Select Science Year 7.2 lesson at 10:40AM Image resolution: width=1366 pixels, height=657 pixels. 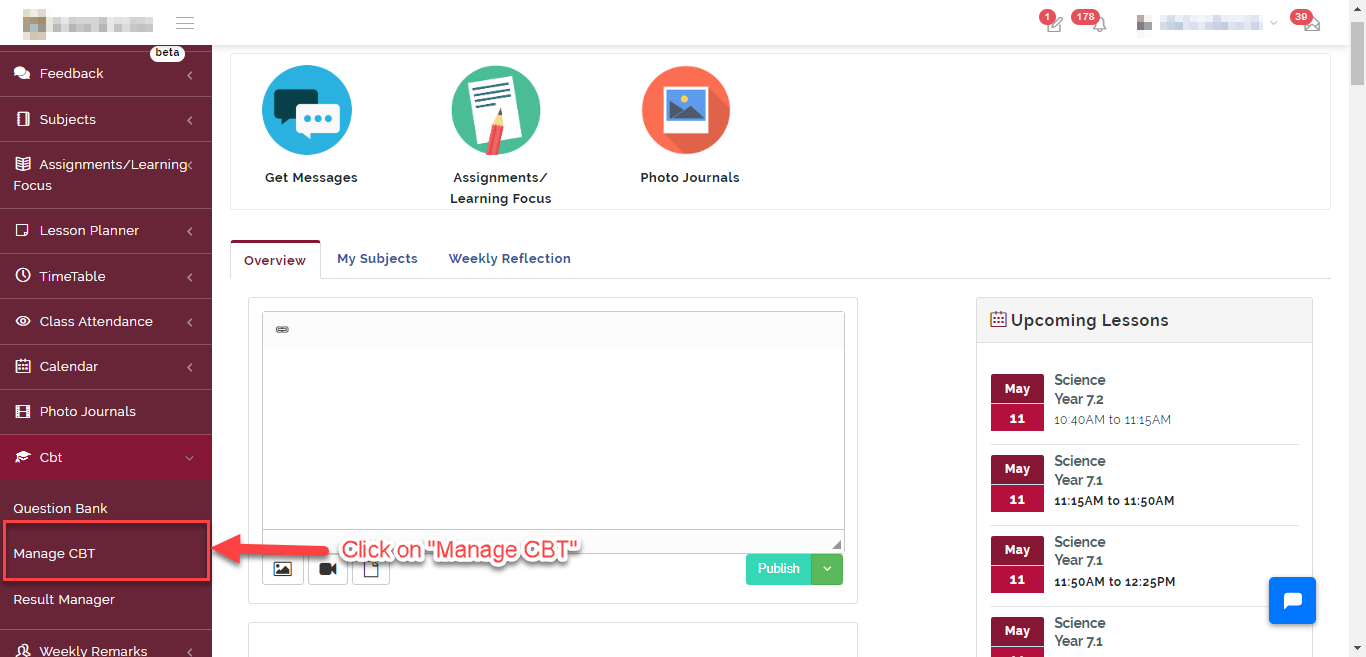(1144, 400)
